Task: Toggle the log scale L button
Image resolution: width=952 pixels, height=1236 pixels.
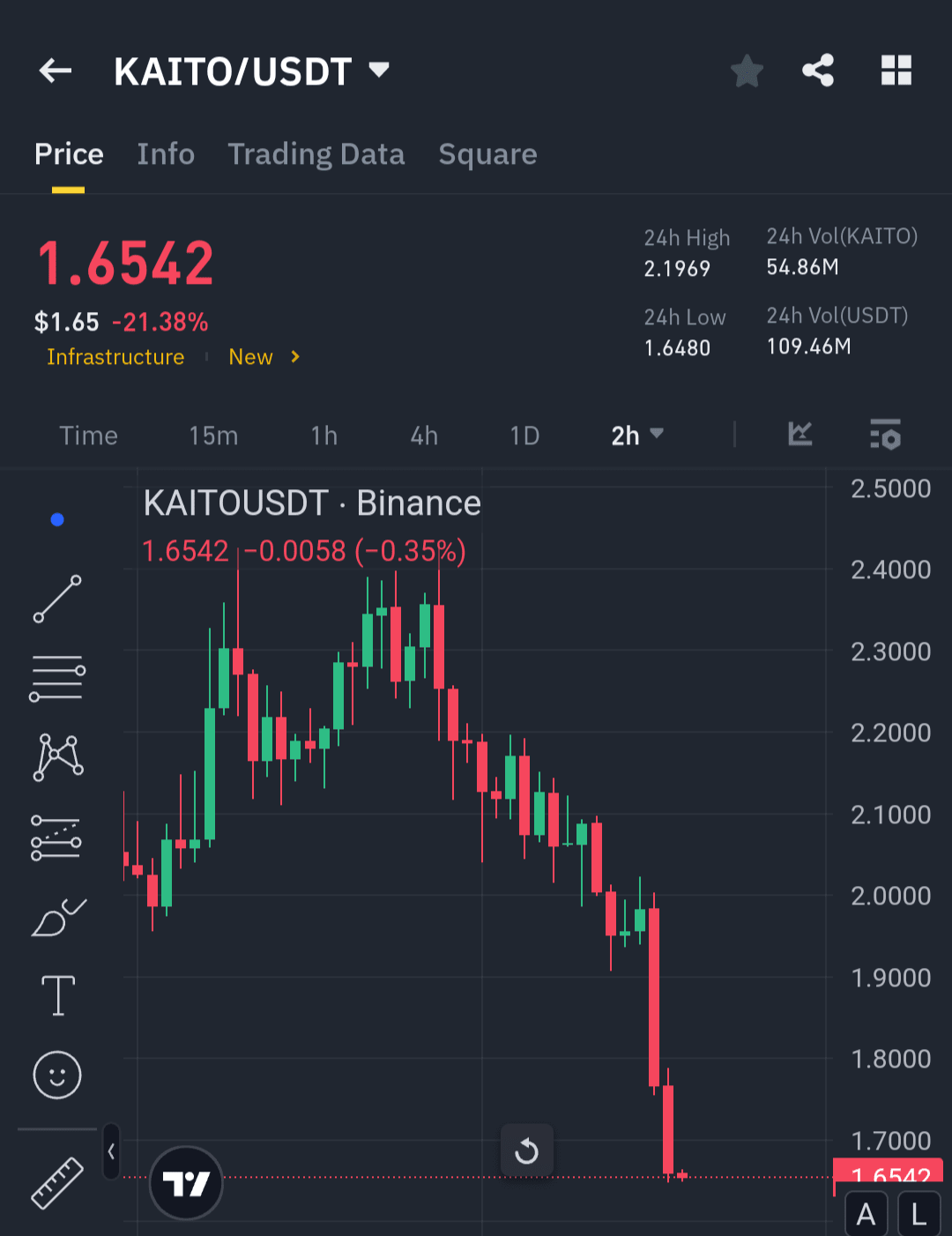Action: point(919,1214)
